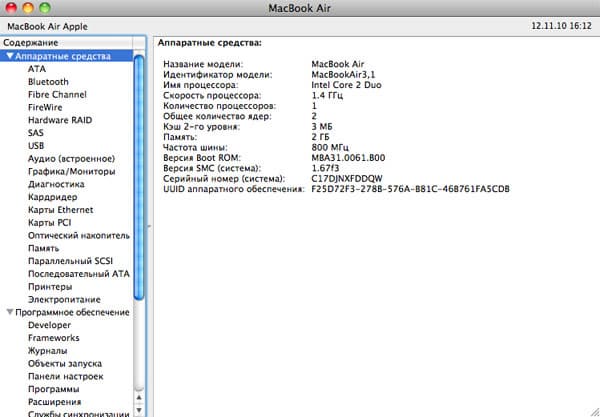The width and height of the screenshot is (600, 417).
Task: Open the Расширения section
Action: (55, 402)
